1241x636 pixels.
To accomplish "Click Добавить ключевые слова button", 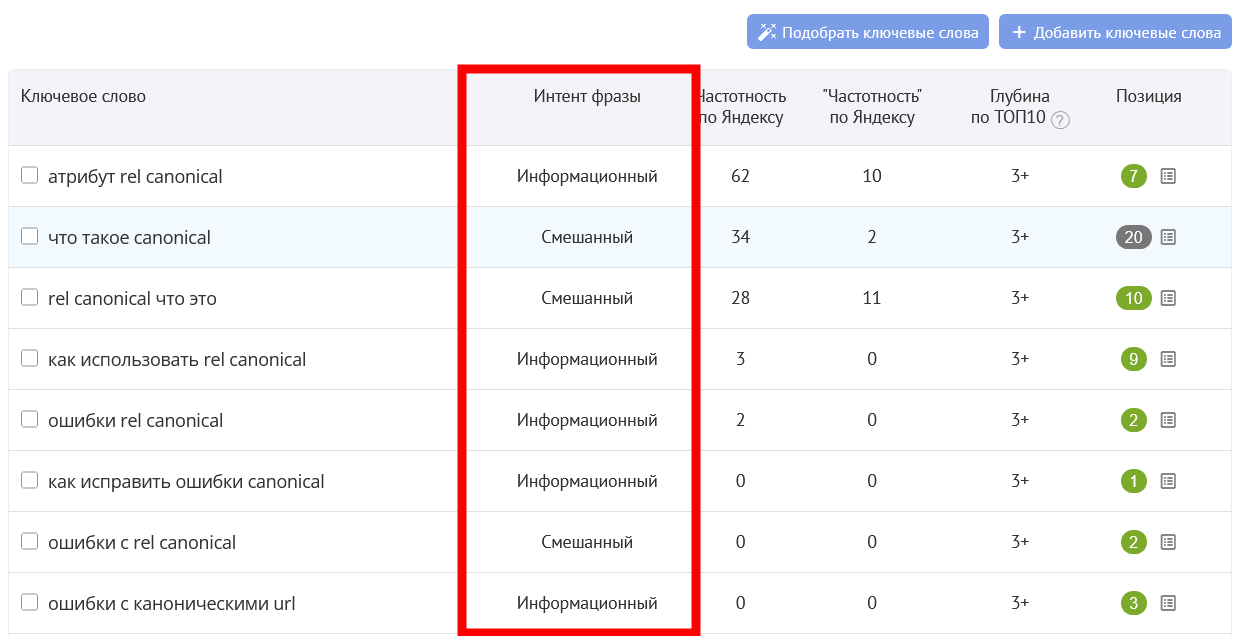I will coord(1115,32).
